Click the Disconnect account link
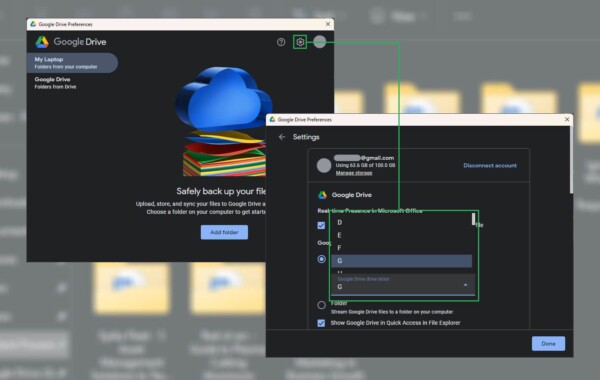Image resolution: width=600 pixels, height=380 pixels. [490, 166]
